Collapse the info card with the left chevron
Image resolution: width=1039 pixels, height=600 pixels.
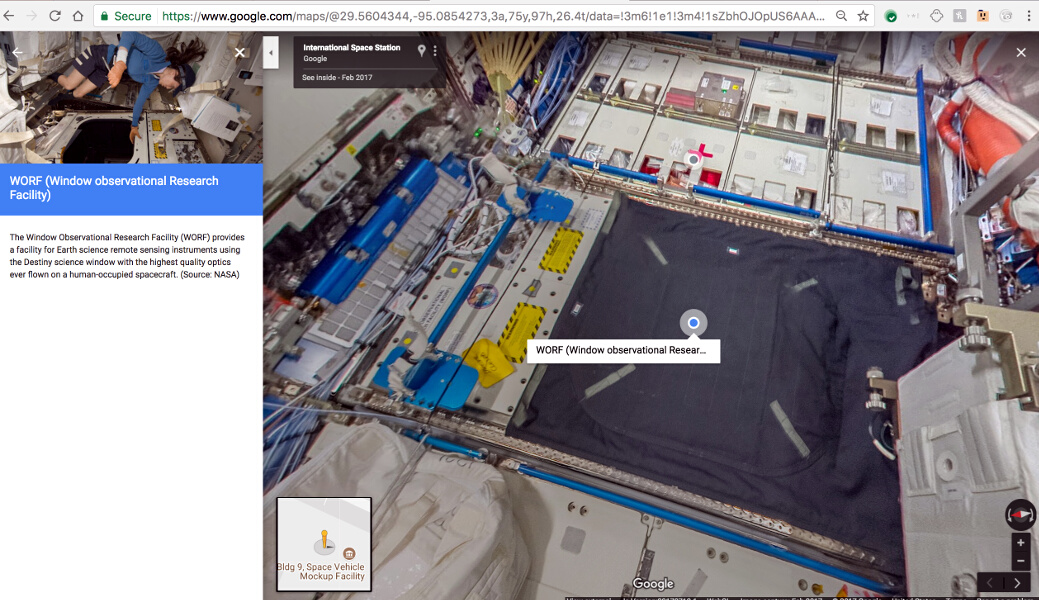coord(270,52)
